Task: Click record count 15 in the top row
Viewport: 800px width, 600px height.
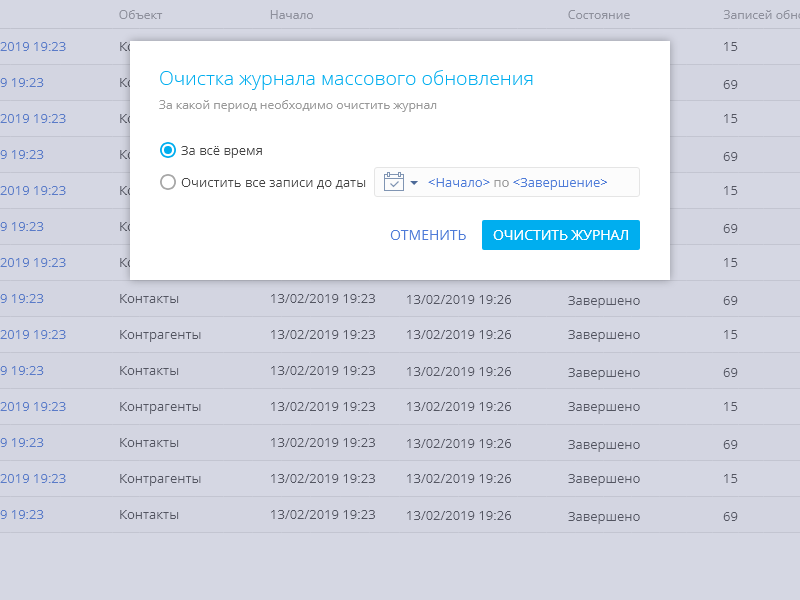Action: coord(730,47)
